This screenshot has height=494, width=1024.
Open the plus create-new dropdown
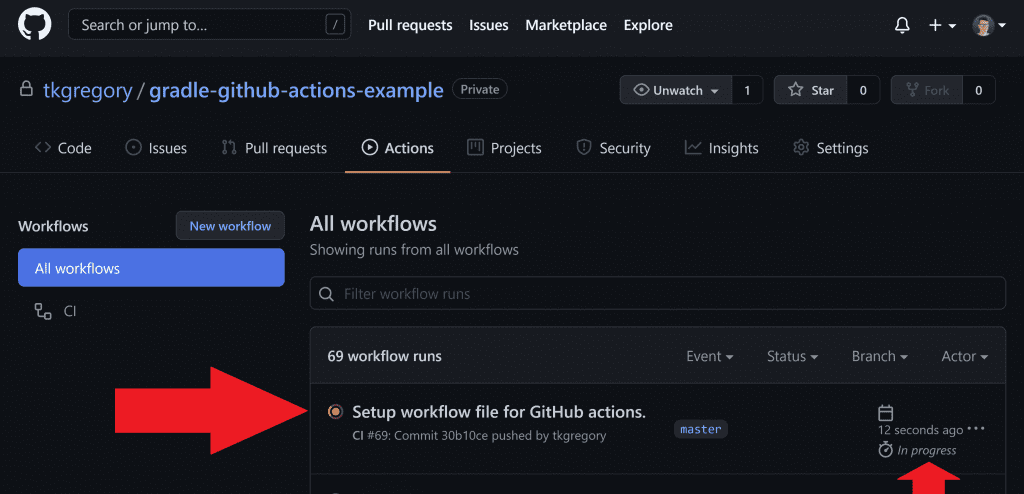(x=942, y=25)
